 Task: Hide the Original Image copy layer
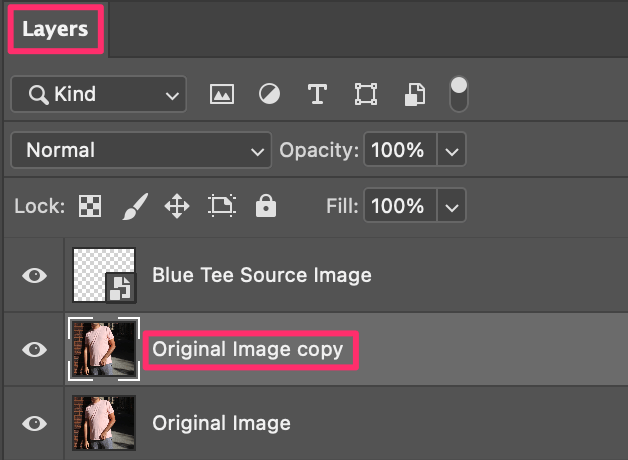(34, 350)
